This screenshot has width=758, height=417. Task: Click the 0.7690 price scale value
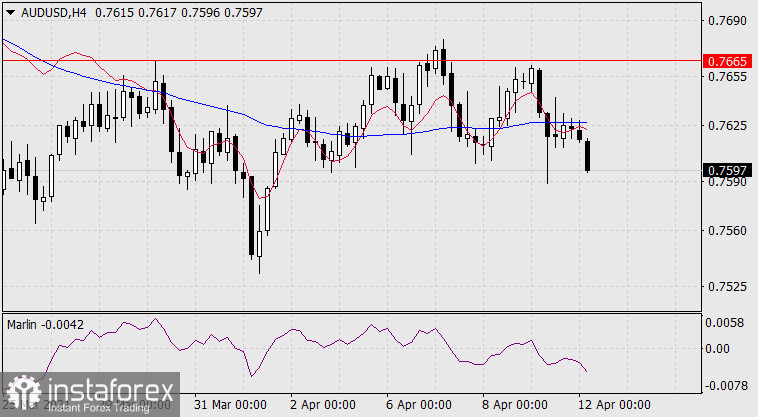point(727,21)
